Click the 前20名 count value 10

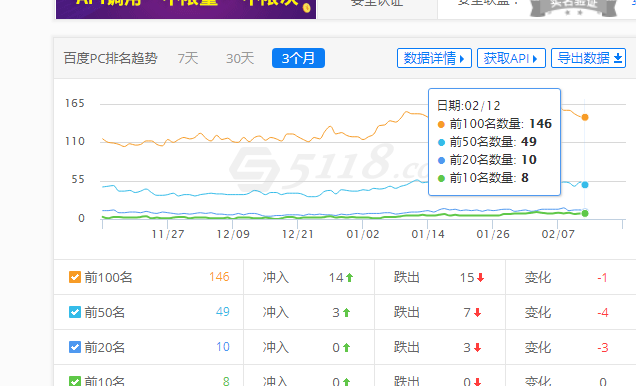(x=223, y=347)
